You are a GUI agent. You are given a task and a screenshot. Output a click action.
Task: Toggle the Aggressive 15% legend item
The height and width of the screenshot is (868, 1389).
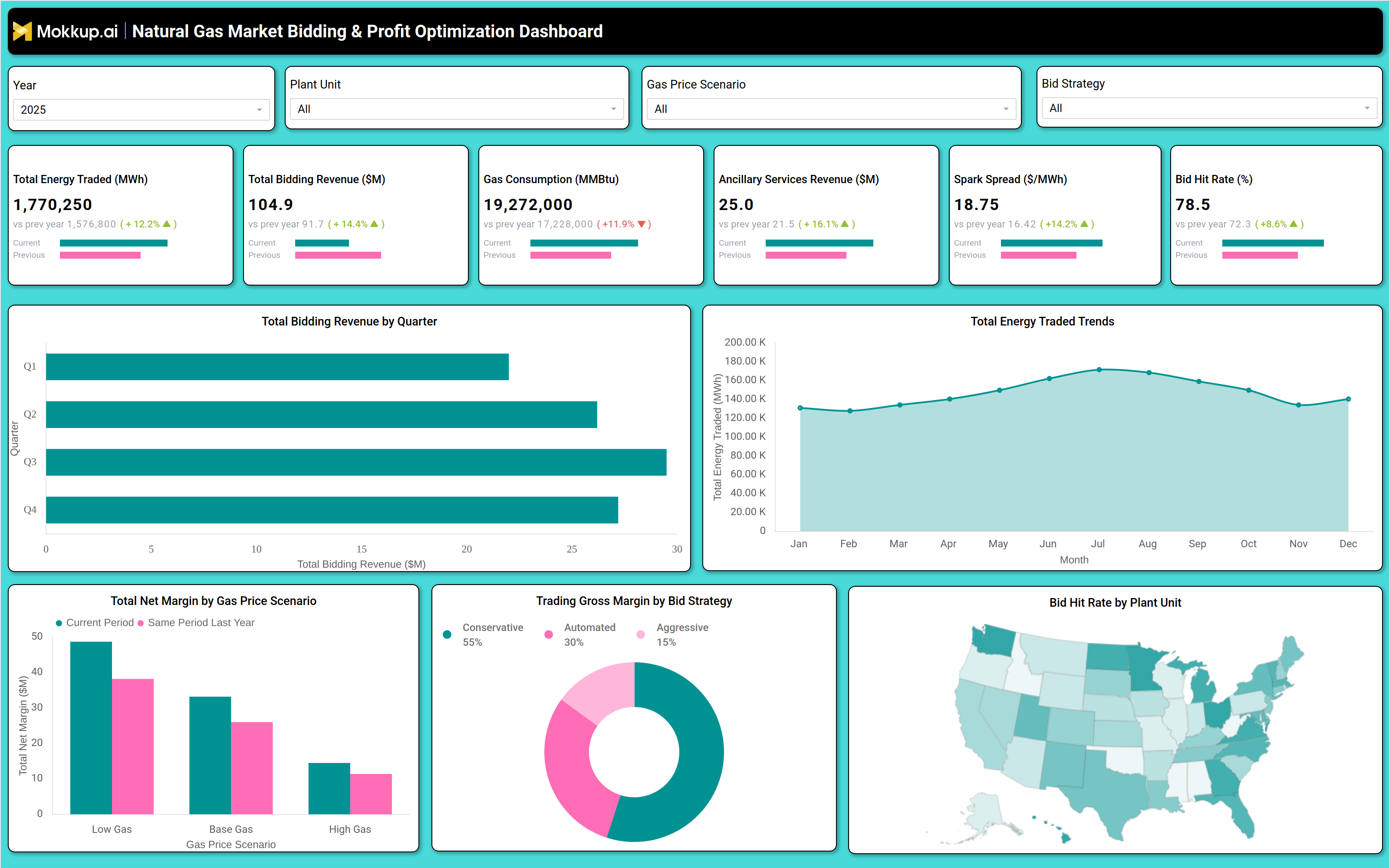coord(673,635)
